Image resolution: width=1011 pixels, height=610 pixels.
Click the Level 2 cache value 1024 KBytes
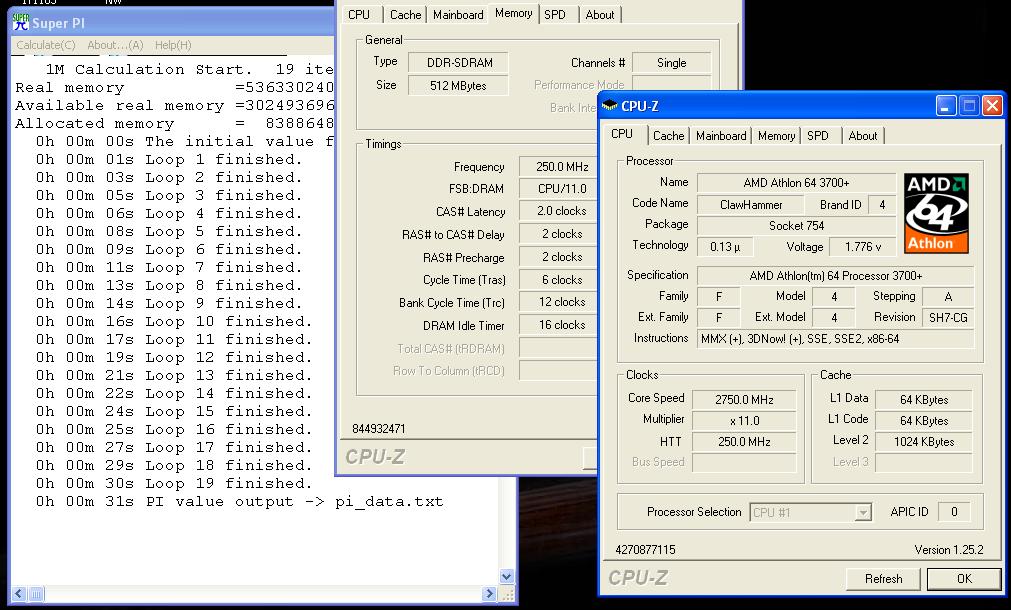[x=923, y=442]
